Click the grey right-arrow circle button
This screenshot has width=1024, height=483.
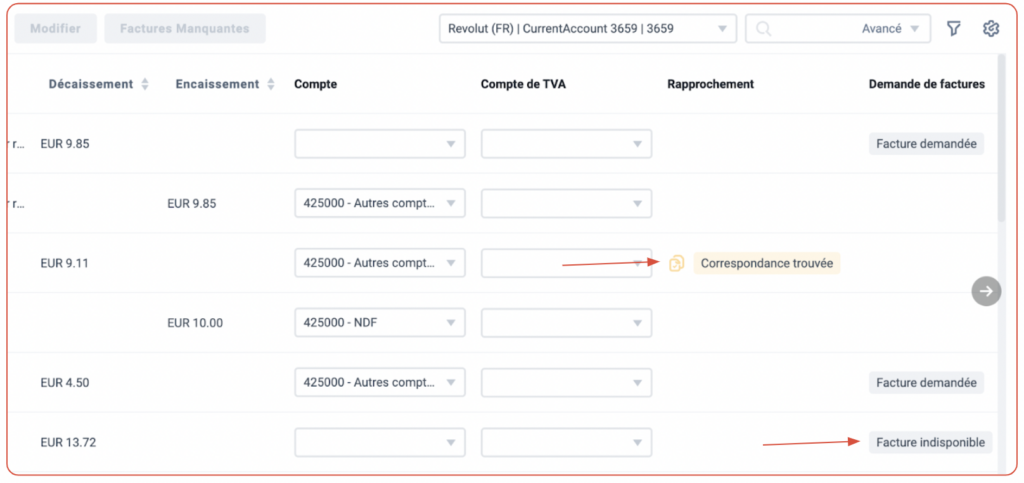tap(986, 291)
